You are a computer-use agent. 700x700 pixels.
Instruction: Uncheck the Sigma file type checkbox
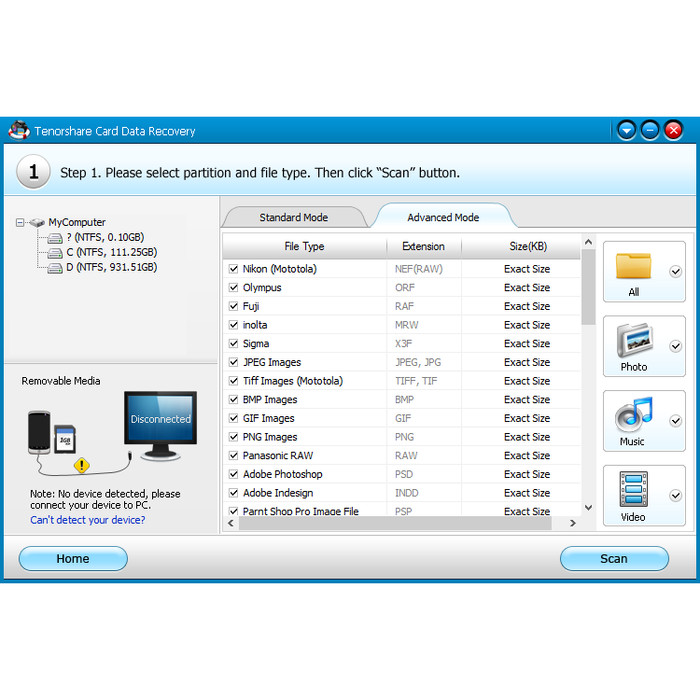[x=233, y=344]
